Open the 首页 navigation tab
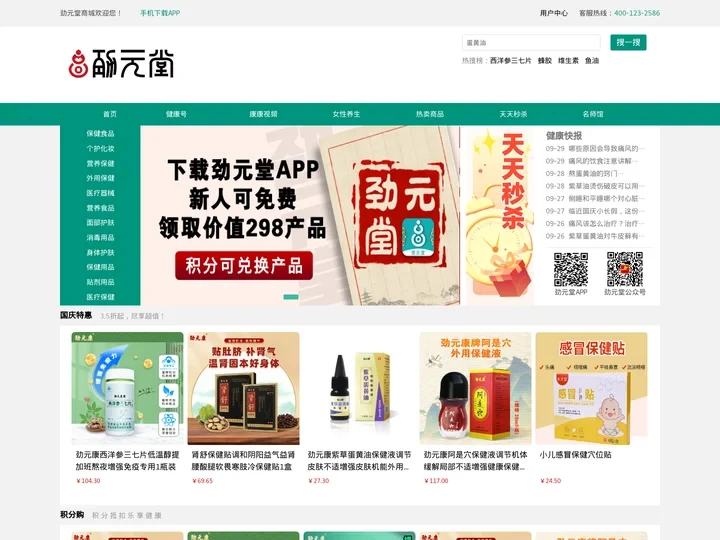This screenshot has width=720, height=540. click(x=110, y=114)
